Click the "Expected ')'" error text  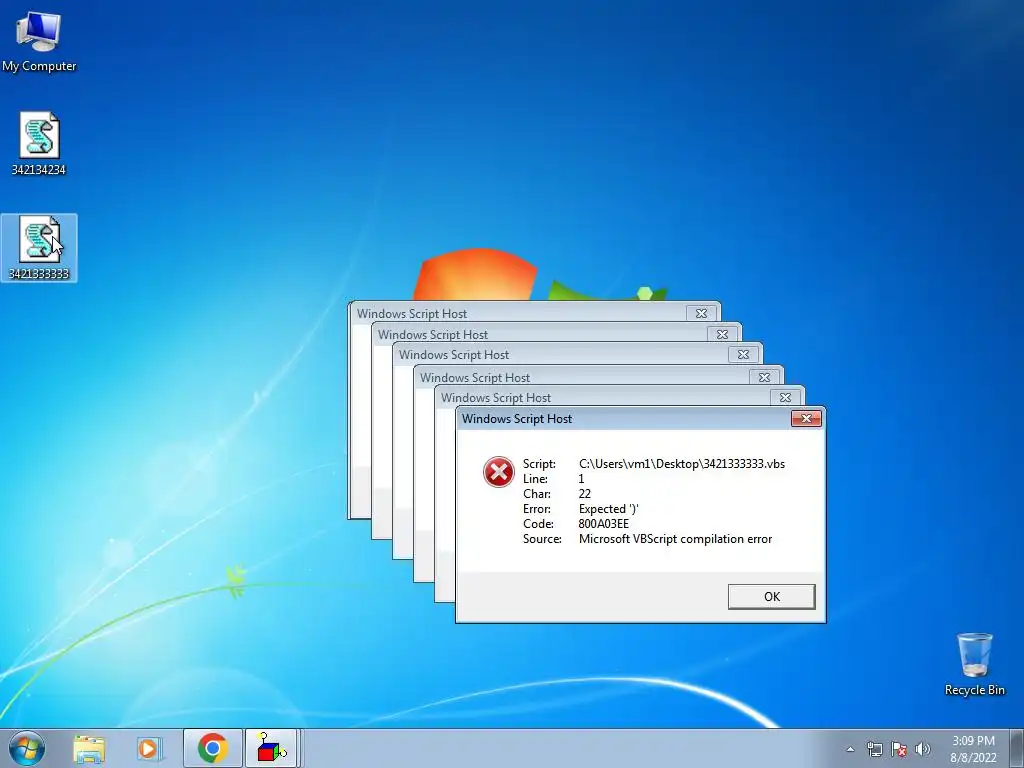[x=609, y=509]
